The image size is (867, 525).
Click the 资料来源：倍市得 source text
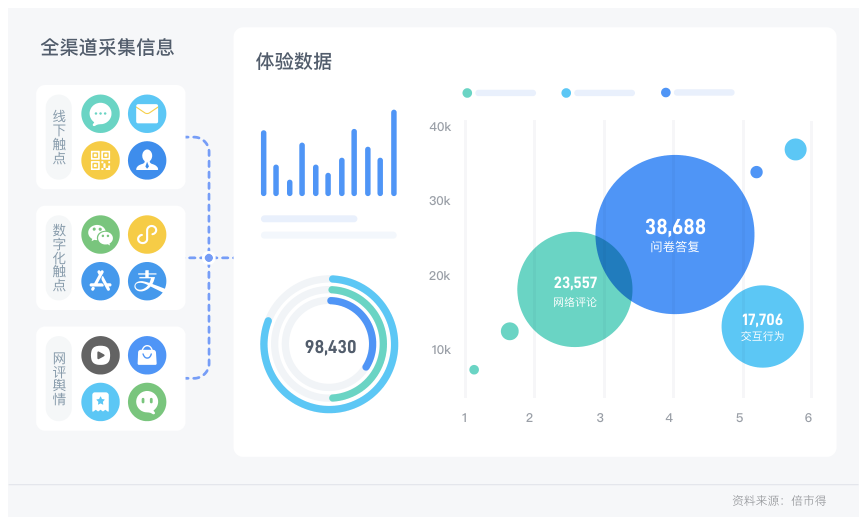pos(779,501)
